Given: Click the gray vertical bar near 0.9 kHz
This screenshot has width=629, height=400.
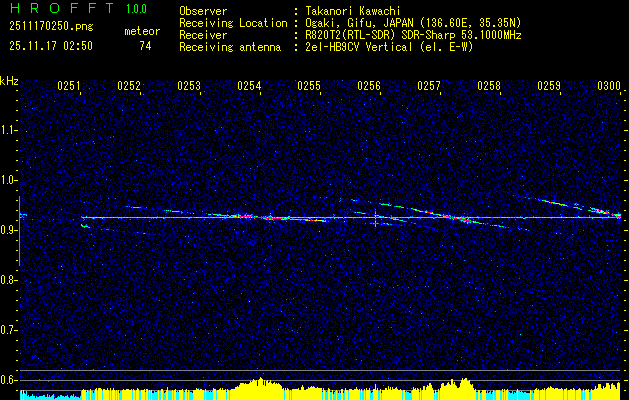Looking at the screenshot, I should (19, 231).
